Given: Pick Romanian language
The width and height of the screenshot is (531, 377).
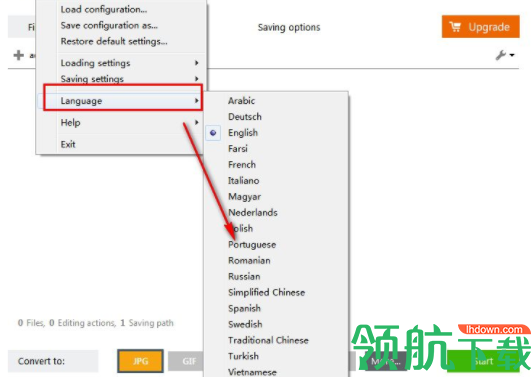Looking at the screenshot, I should pos(276,260).
